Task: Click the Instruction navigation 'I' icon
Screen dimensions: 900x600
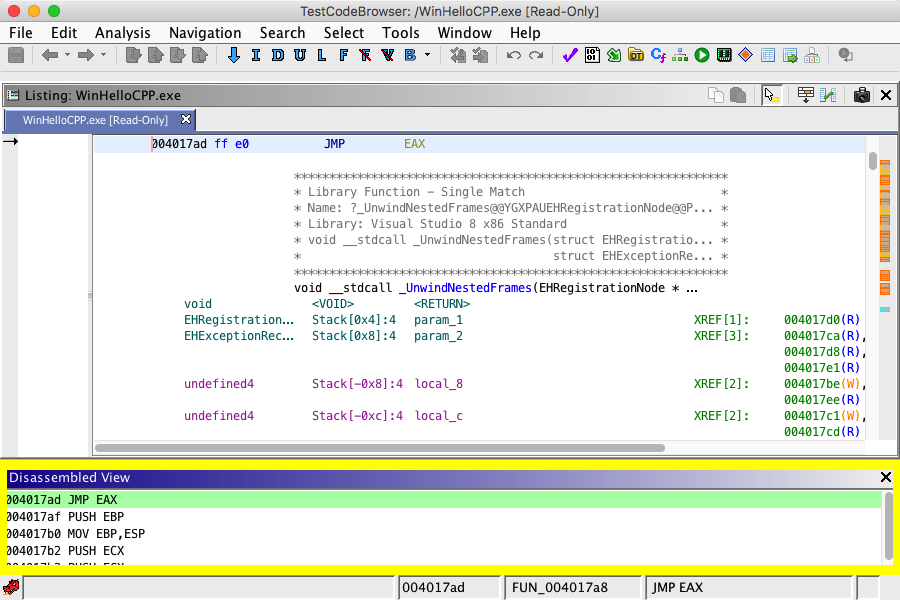Action: 255,55
